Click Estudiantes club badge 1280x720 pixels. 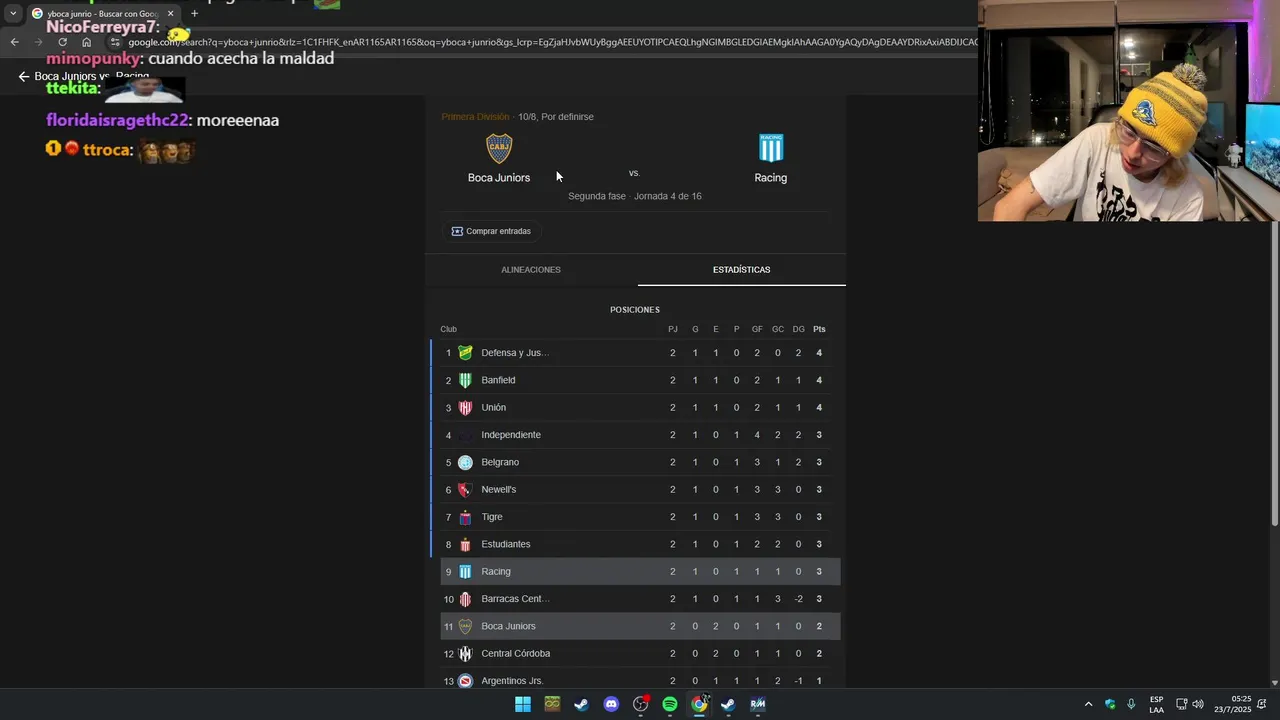(465, 544)
